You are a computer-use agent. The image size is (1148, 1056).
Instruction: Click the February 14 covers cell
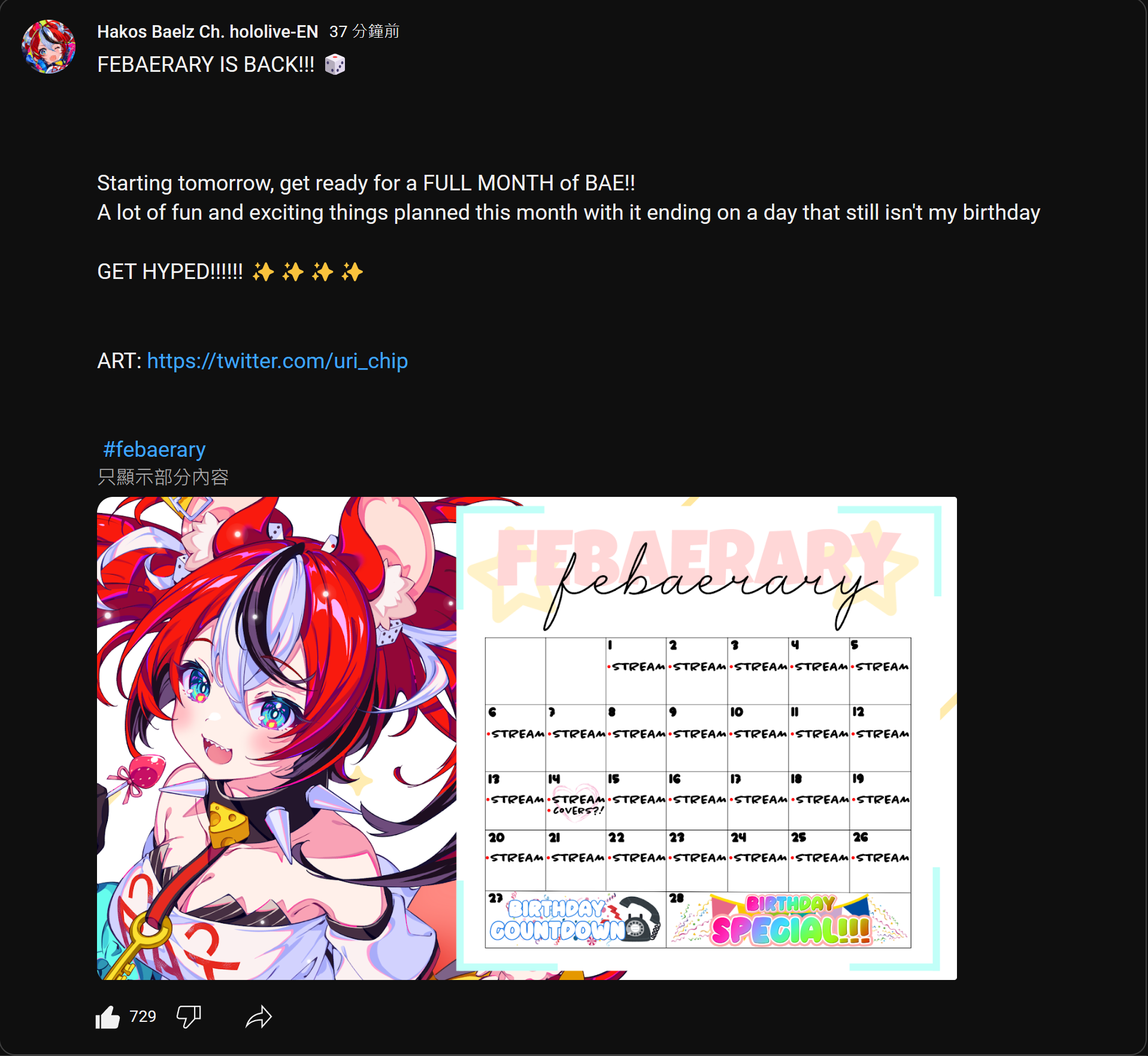click(x=575, y=800)
